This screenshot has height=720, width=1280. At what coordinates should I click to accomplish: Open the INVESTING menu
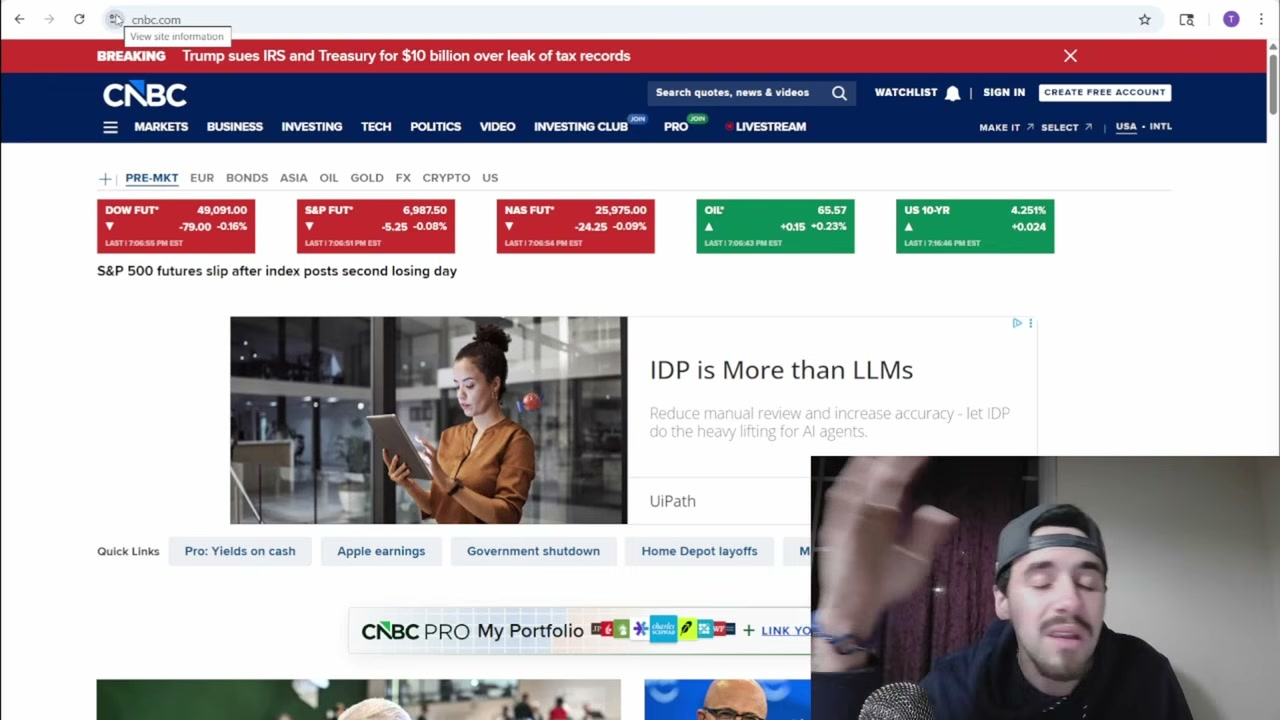click(x=312, y=127)
